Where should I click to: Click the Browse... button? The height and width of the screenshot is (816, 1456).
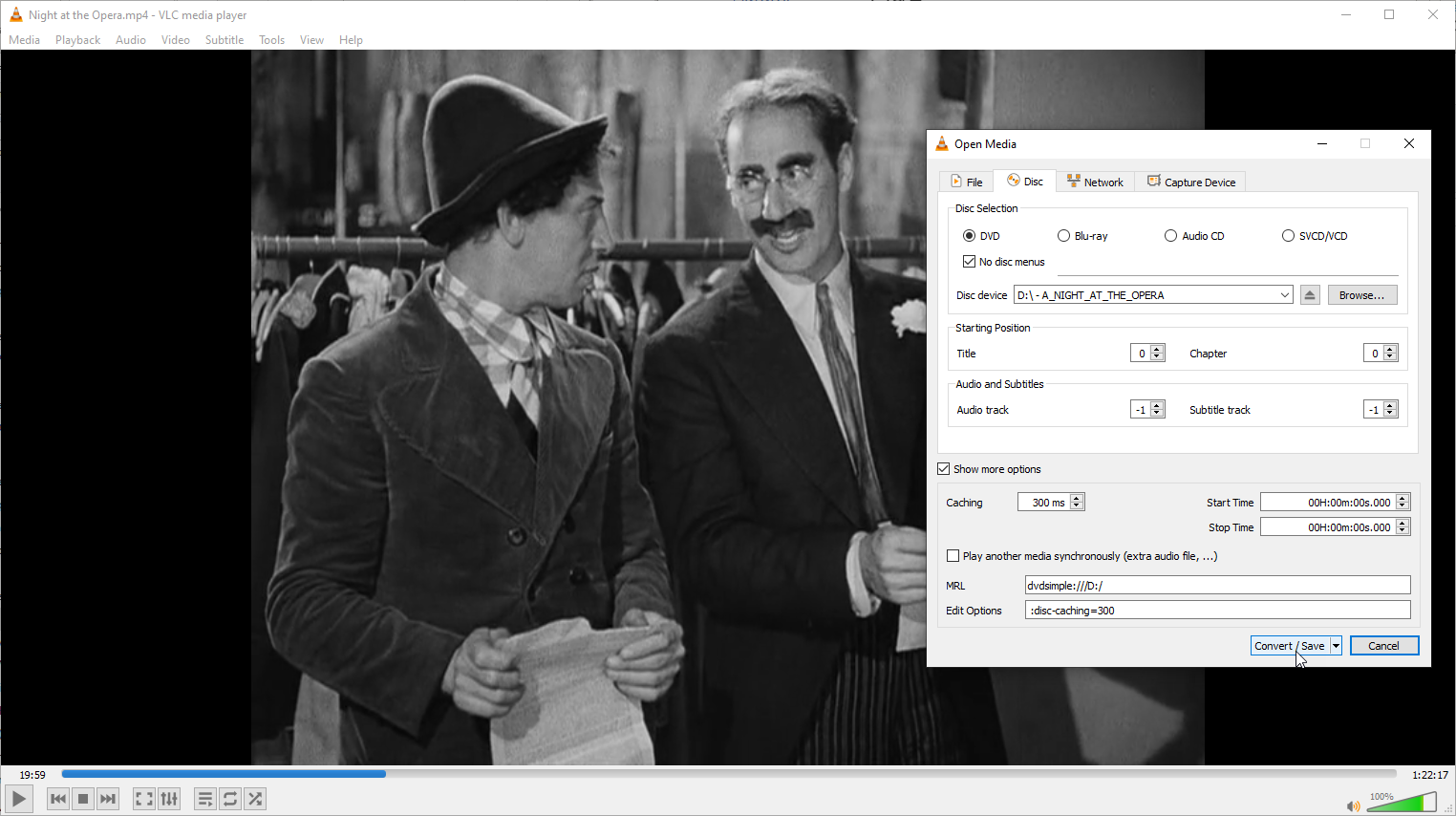(x=1362, y=295)
